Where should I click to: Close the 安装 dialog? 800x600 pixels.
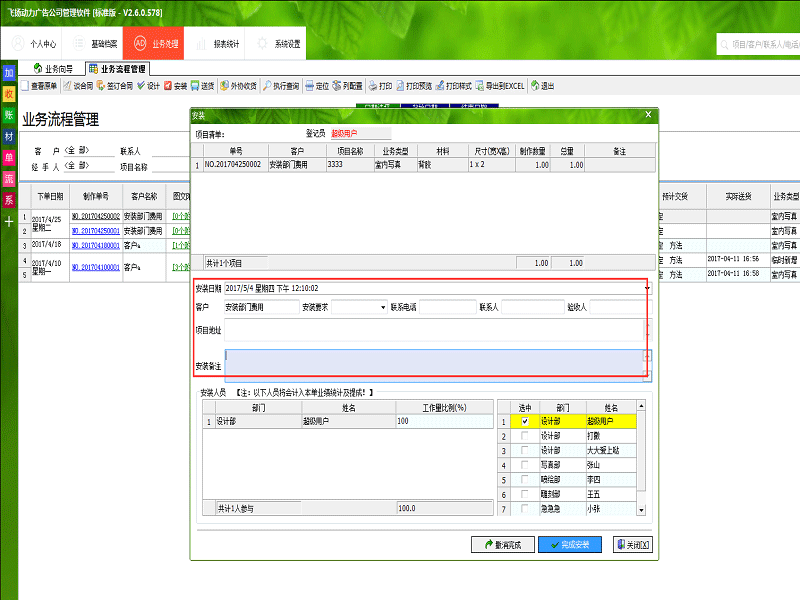648,114
